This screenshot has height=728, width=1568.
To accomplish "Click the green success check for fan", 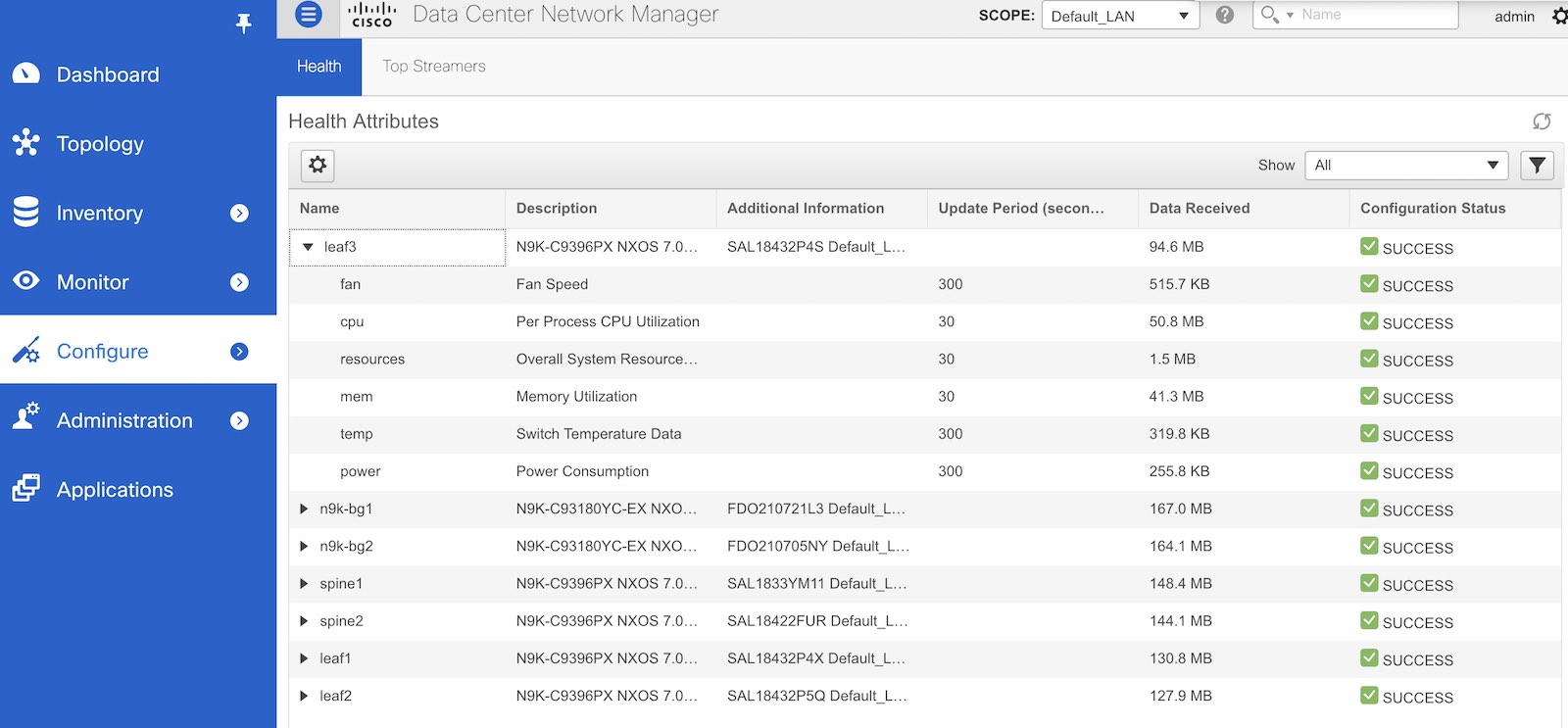I will (1369, 283).
